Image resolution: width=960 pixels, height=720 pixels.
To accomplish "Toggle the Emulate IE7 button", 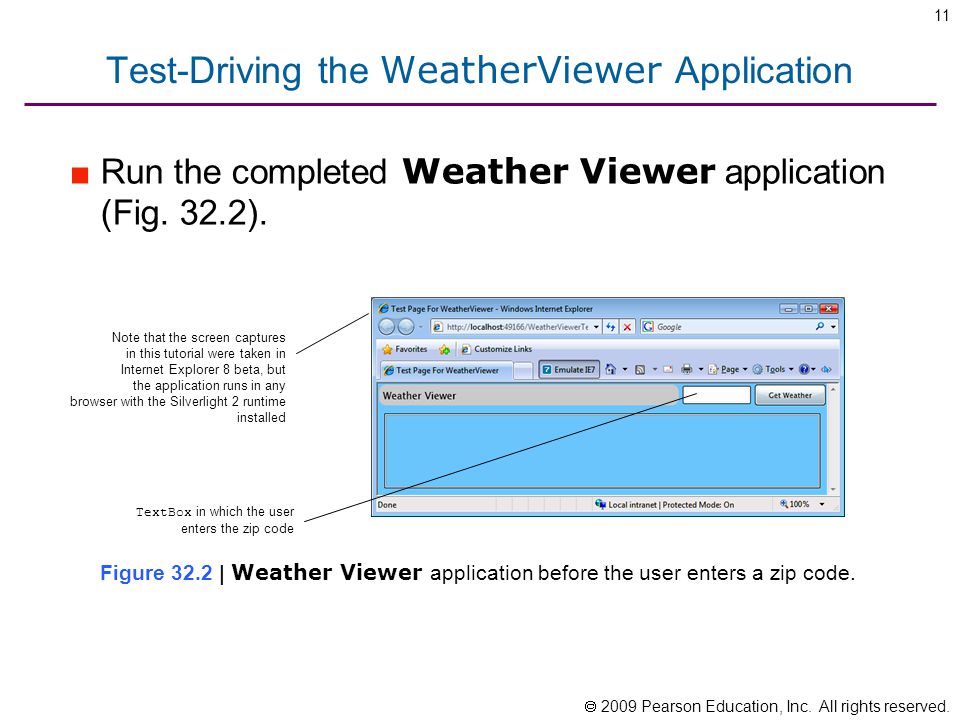I will pyautogui.click(x=568, y=369).
